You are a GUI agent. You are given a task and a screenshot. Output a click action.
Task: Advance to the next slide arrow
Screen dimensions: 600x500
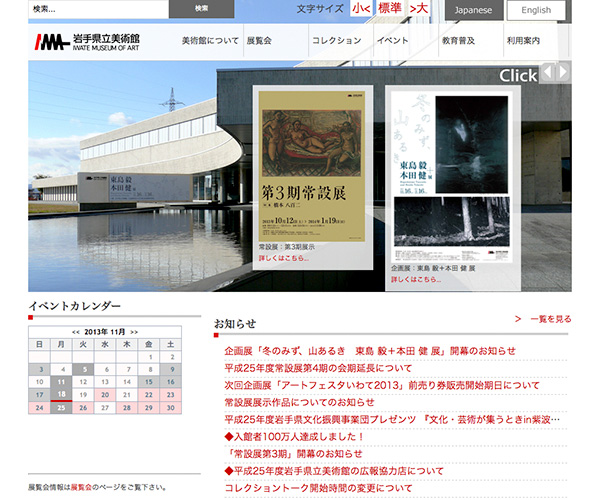[564, 73]
